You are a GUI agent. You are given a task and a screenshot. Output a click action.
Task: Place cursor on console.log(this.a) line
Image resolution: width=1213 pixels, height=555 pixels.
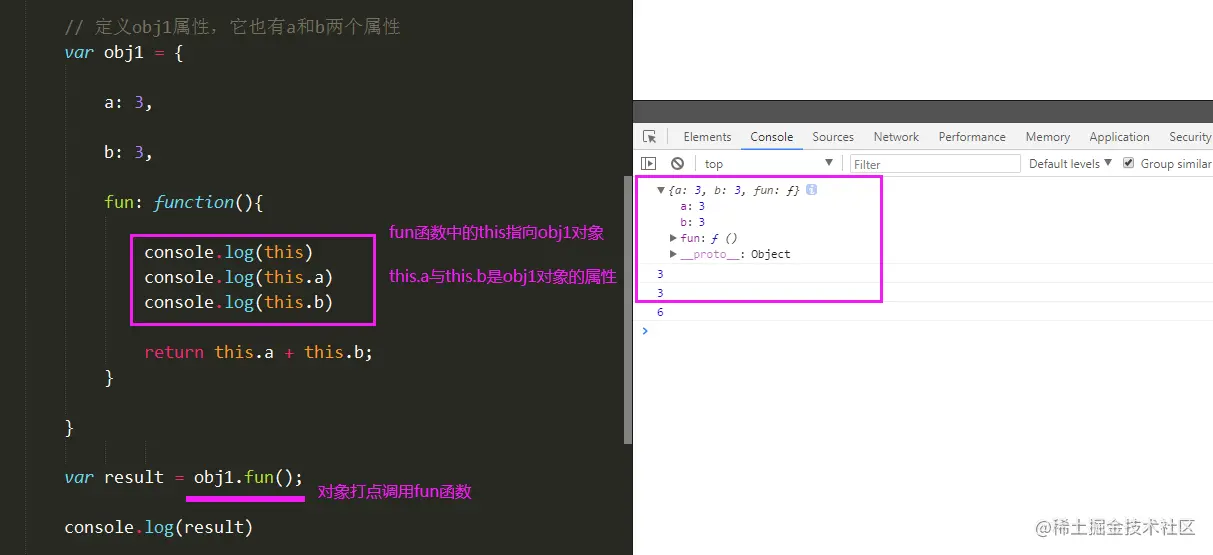239,277
